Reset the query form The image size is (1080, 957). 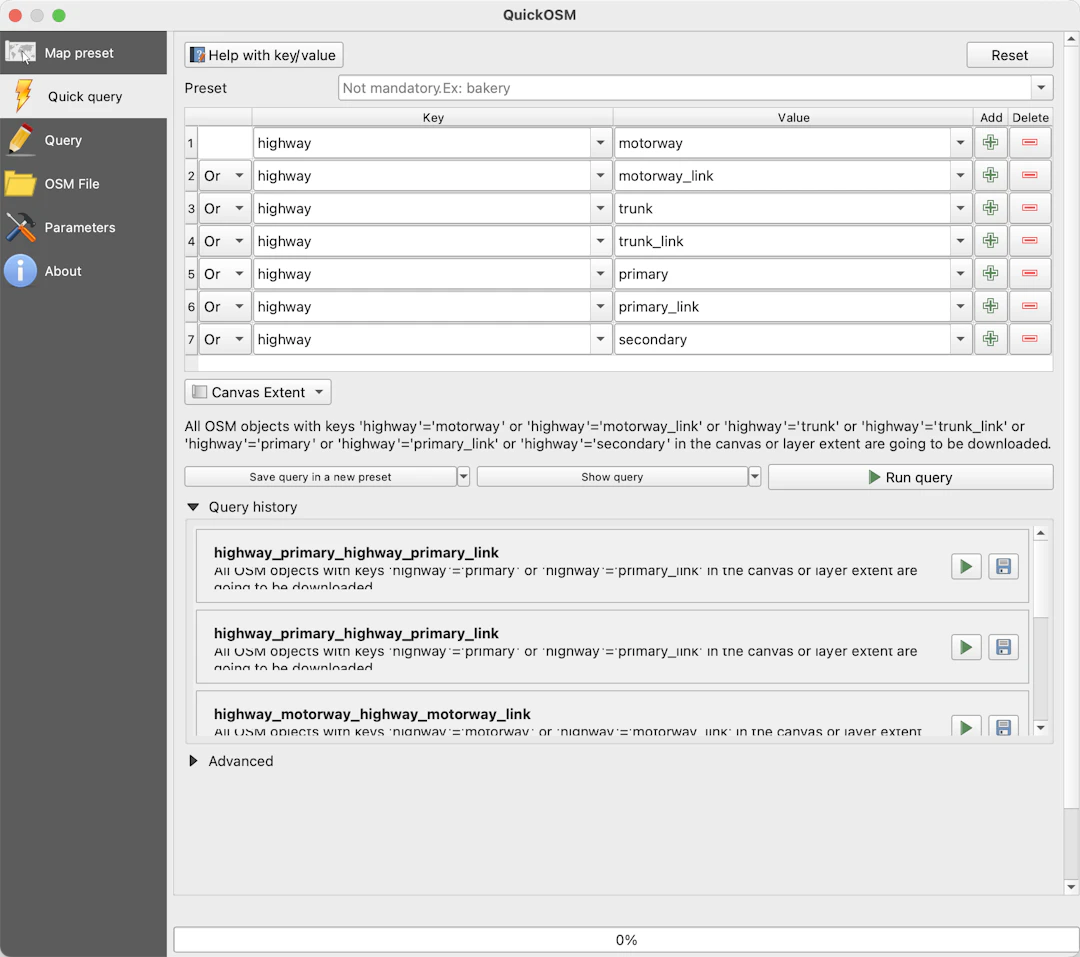click(1009, 55)
